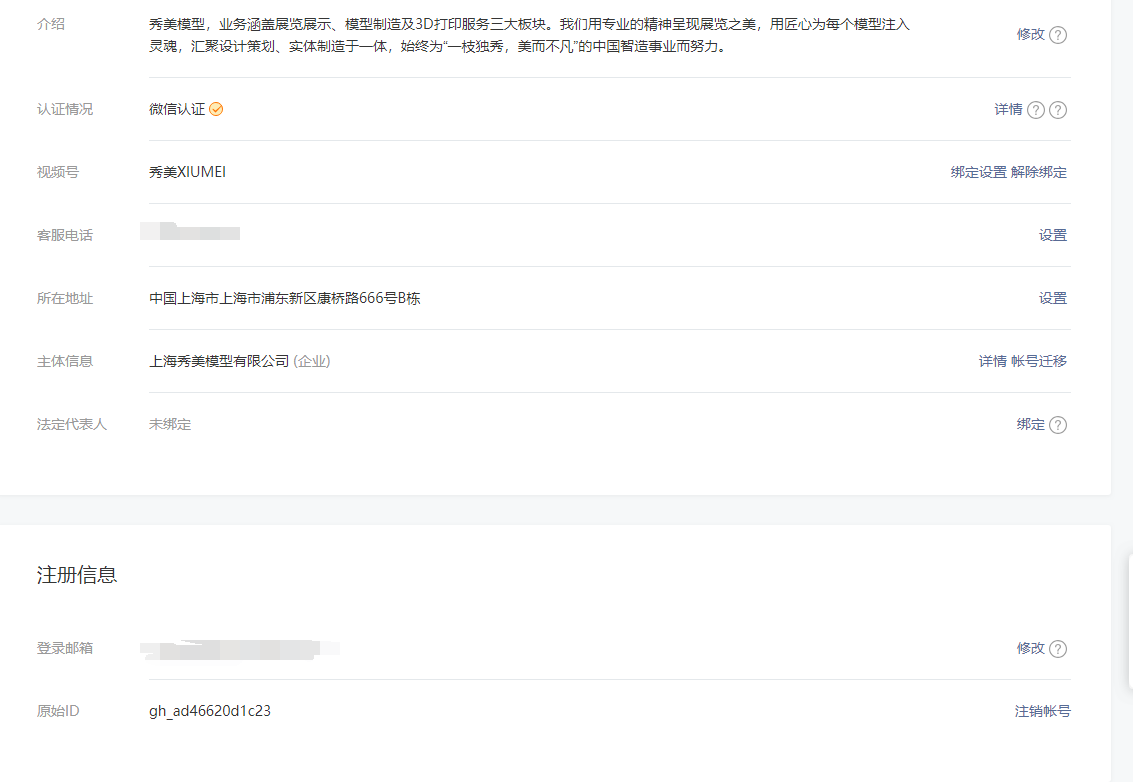Click 设置 link in 客服电话 row
Image resolution: width=1133 pixels, height=782 pixels.
coord(1053,236)
